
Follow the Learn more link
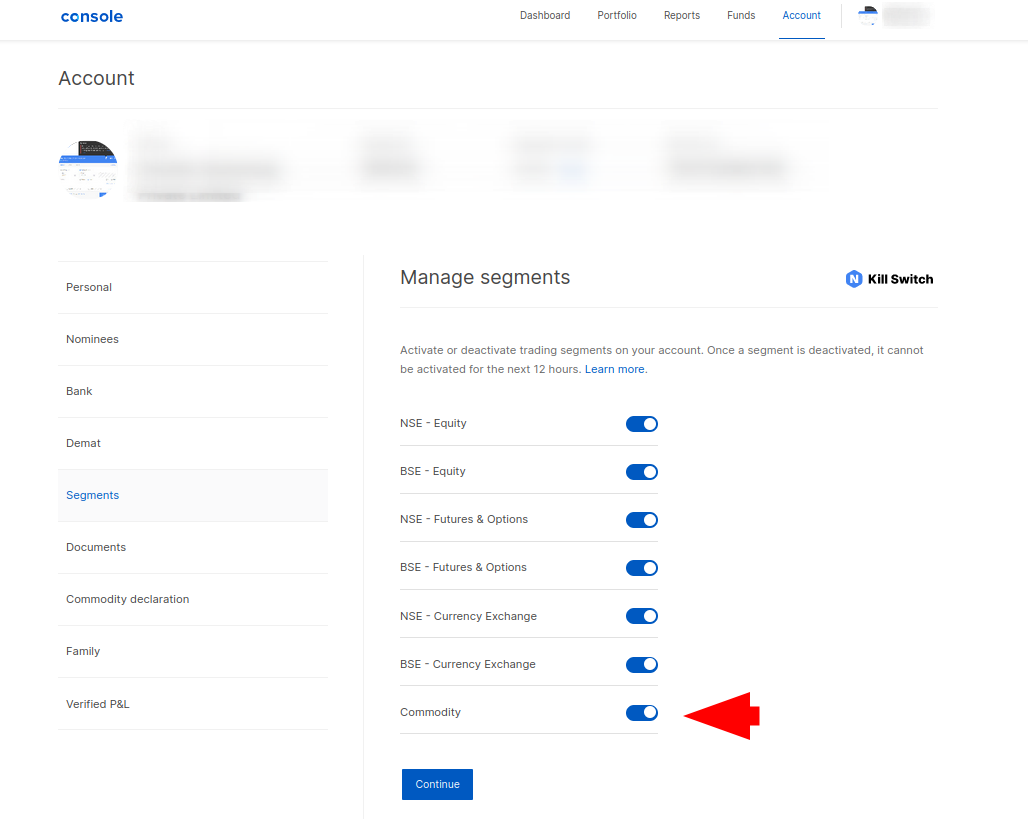pyautogui.click(x=615, y=369)
